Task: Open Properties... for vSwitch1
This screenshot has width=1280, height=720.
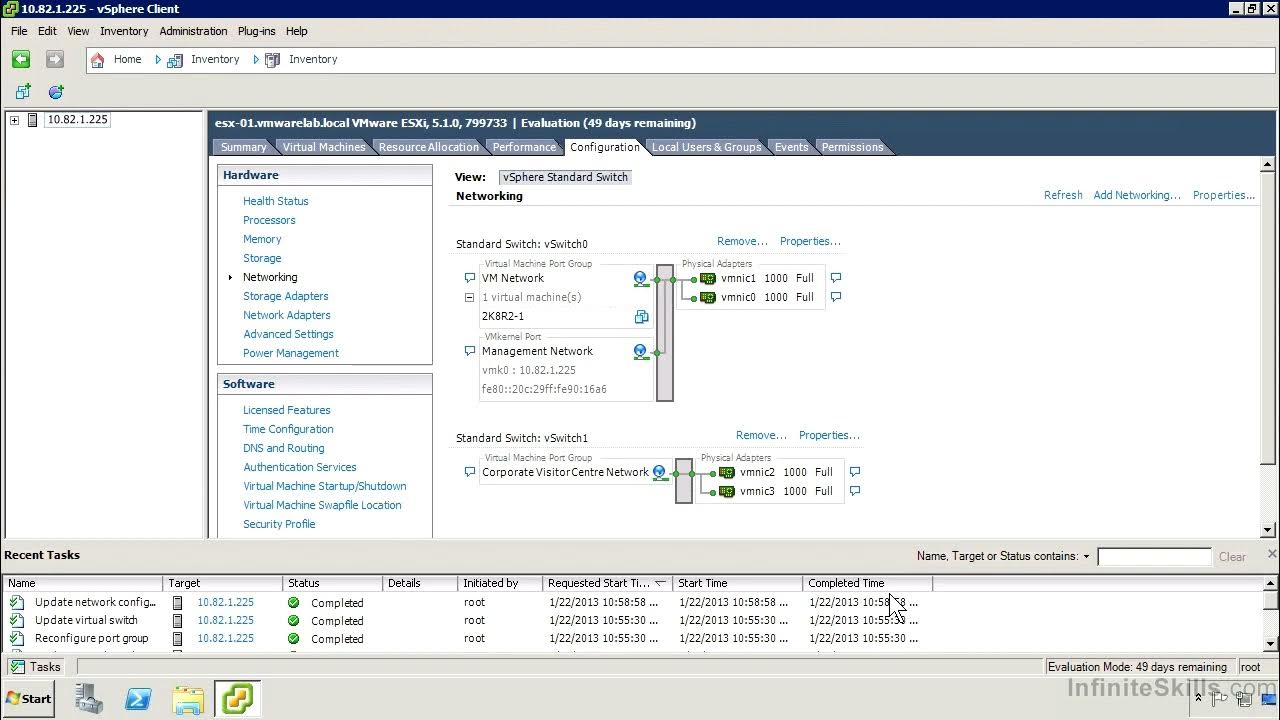Action: click(829, 436)
